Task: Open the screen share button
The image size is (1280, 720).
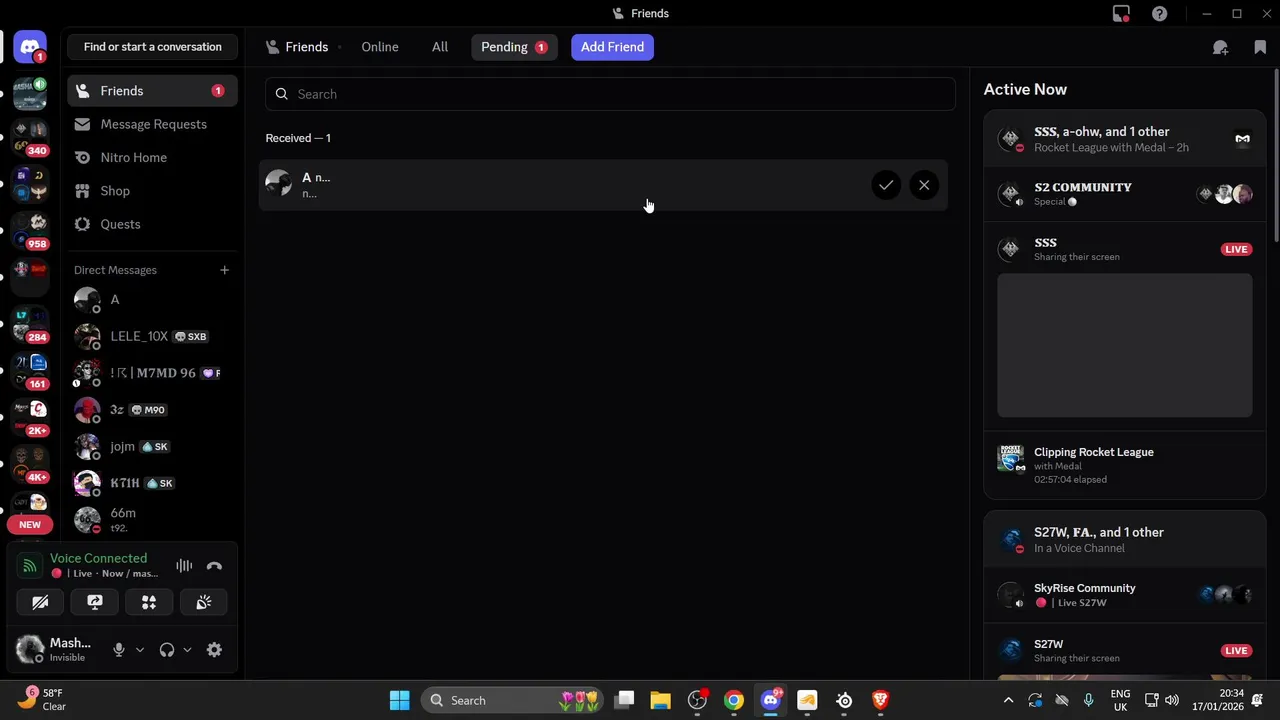Action: click(x=95, y=602)
